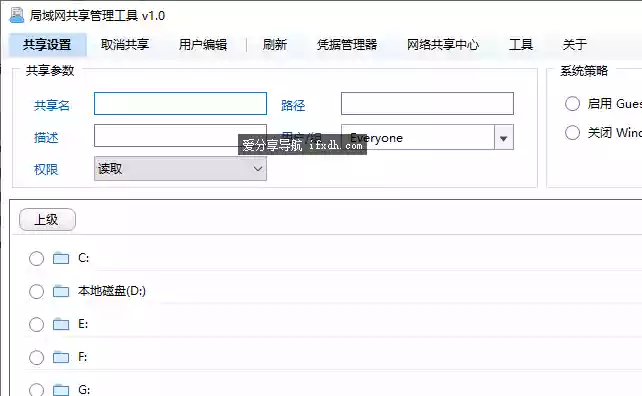Viewport: 642px width, 396px height.
Task: Click the Everyone text in user combo box
Action: click(376, 138)
